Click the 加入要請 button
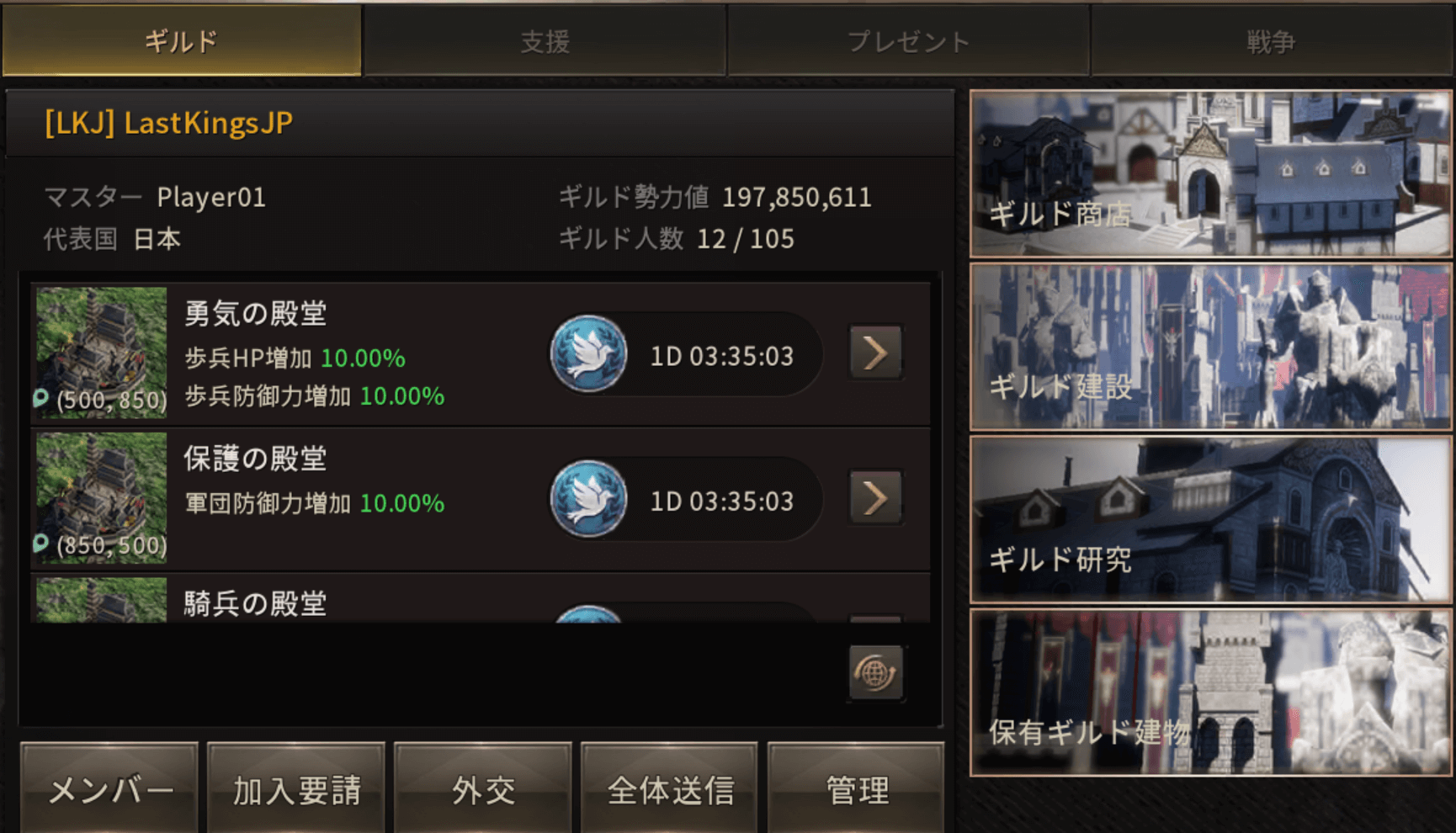The width and height of the screenshot is (1456, 833). click(x=296, y=788)
